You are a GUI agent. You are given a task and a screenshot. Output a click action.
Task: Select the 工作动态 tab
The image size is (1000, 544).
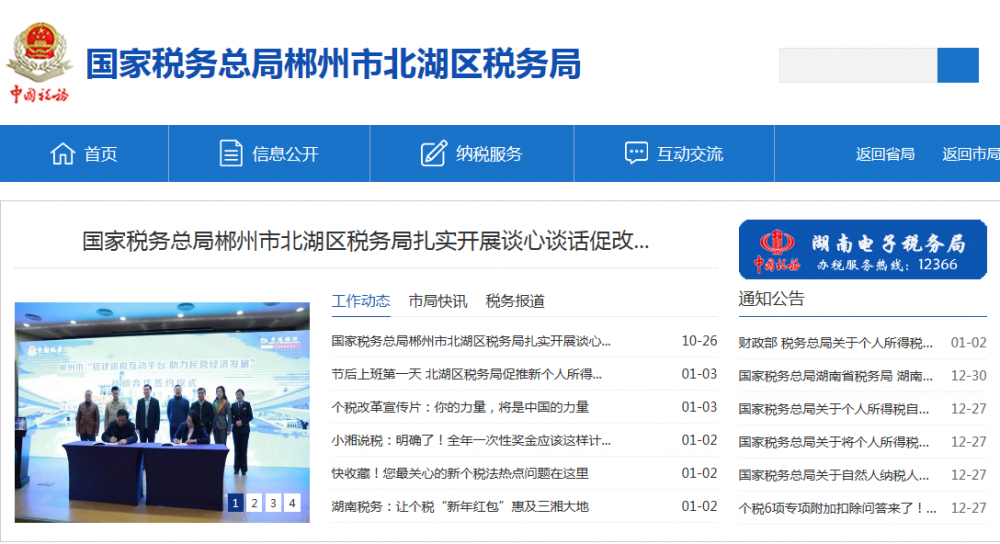(361, 301)
